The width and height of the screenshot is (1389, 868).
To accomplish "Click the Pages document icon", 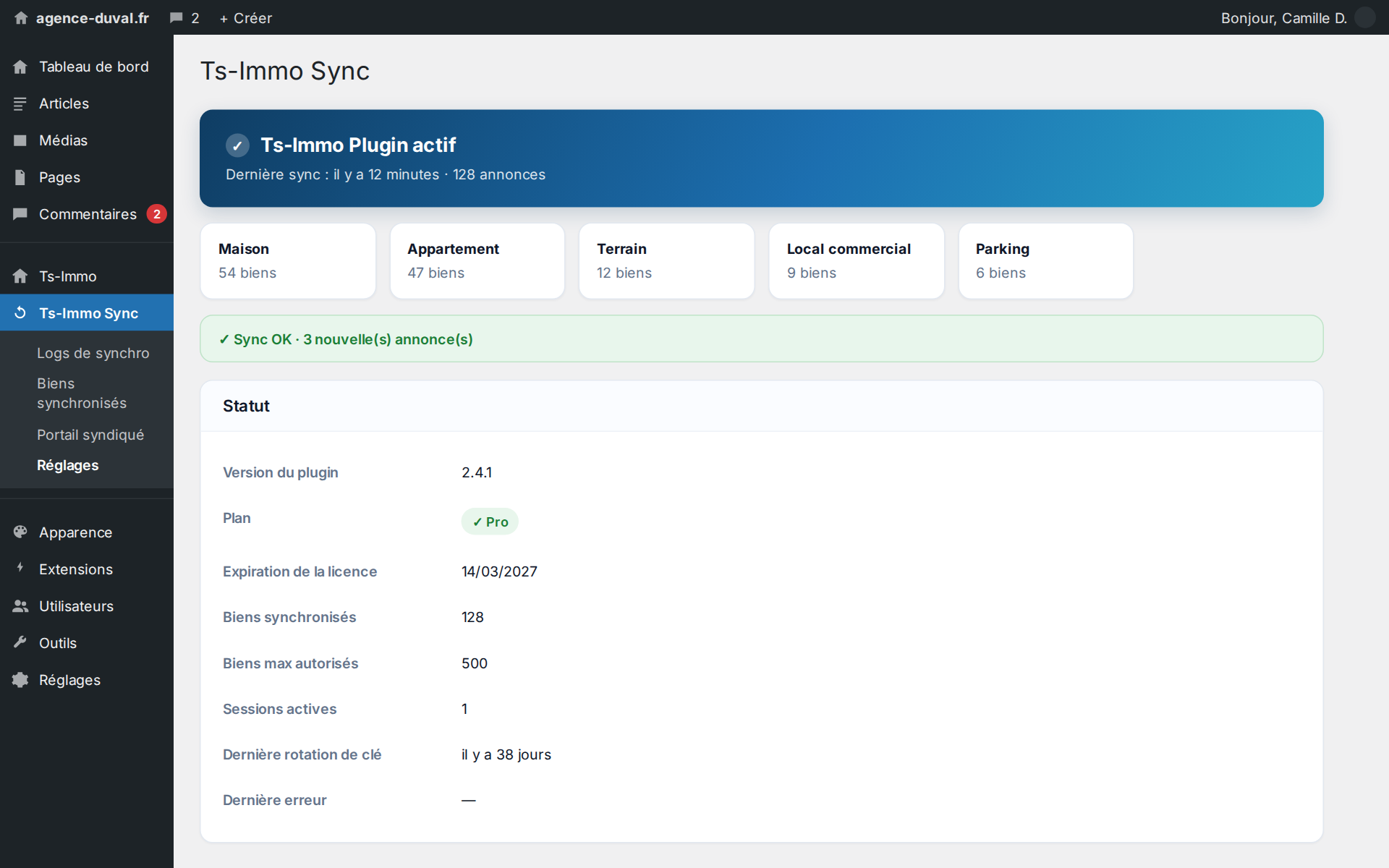I will [20, 177].
